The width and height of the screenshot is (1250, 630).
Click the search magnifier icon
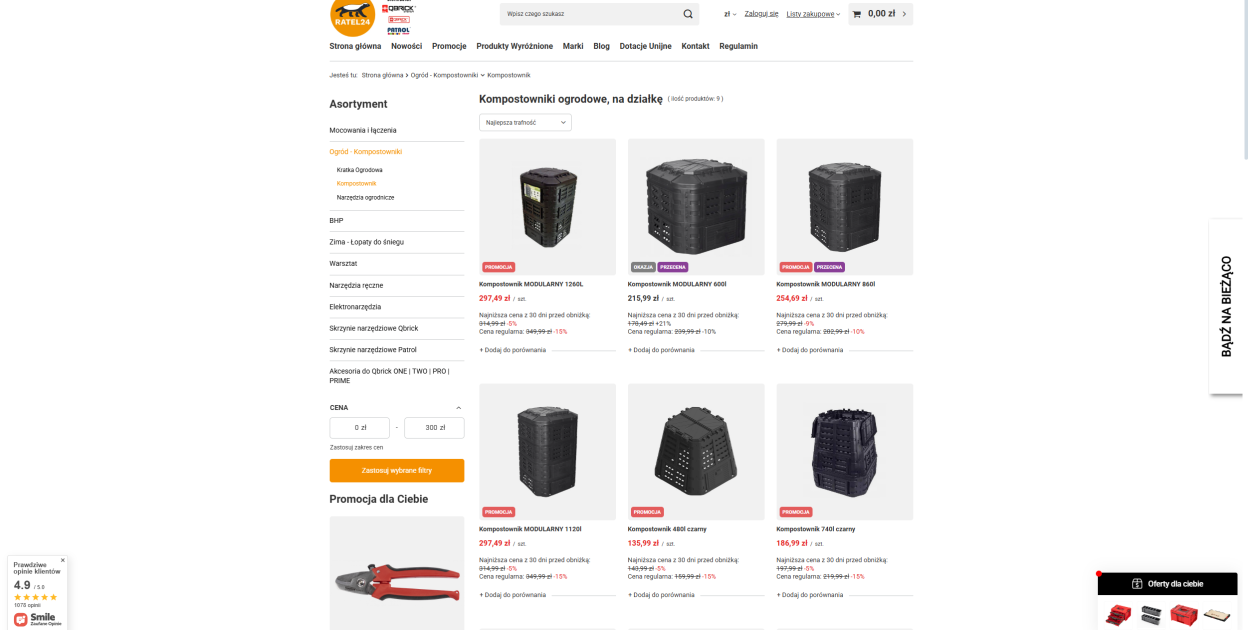coord(688,14)
